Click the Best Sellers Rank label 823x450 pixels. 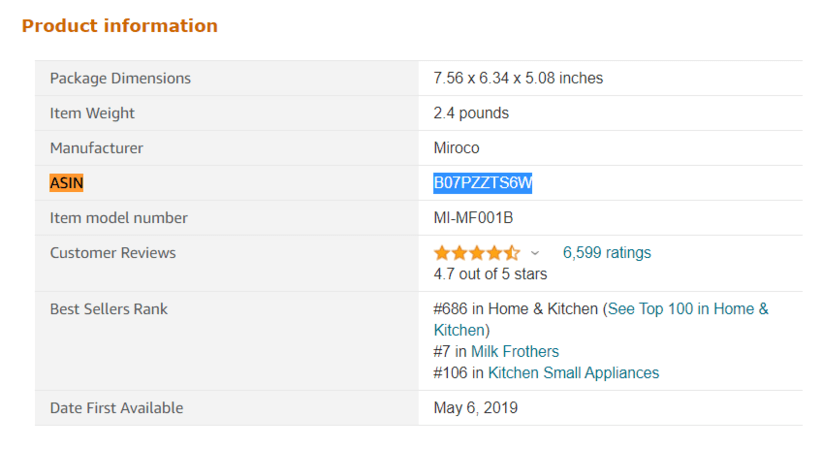pyautogui.click(x=109, y=309)
